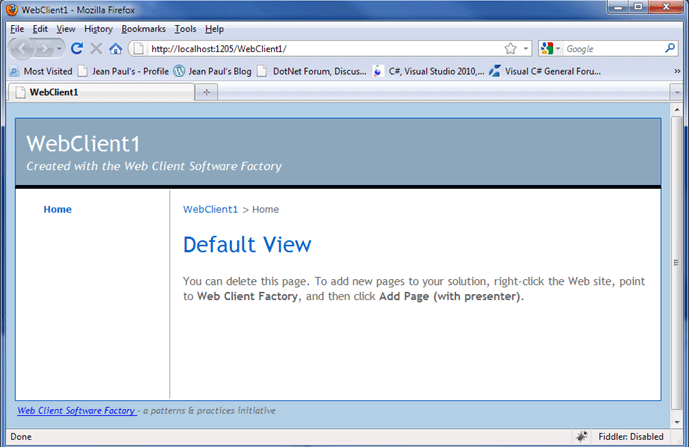
Task: Maximize the Firefox window
Action: (638, 7)
